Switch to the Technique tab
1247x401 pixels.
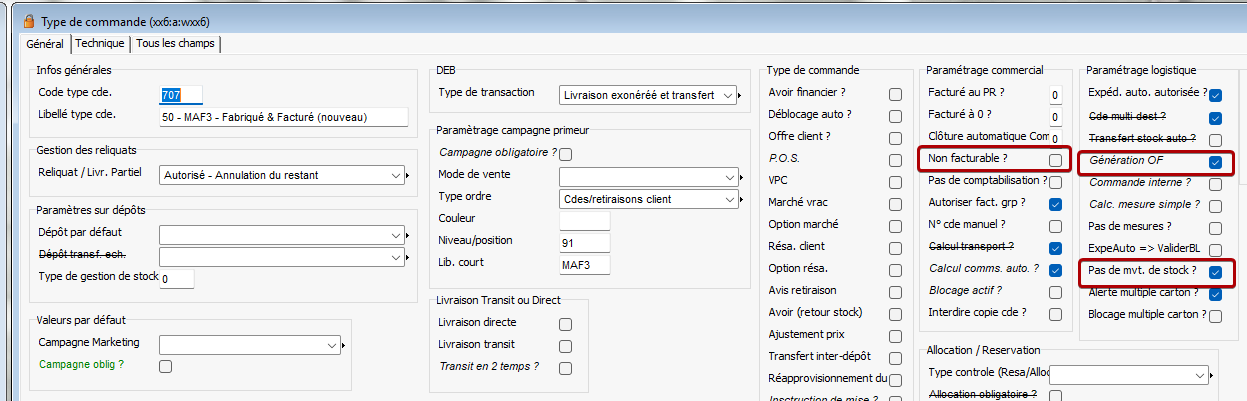click(100, 44)
